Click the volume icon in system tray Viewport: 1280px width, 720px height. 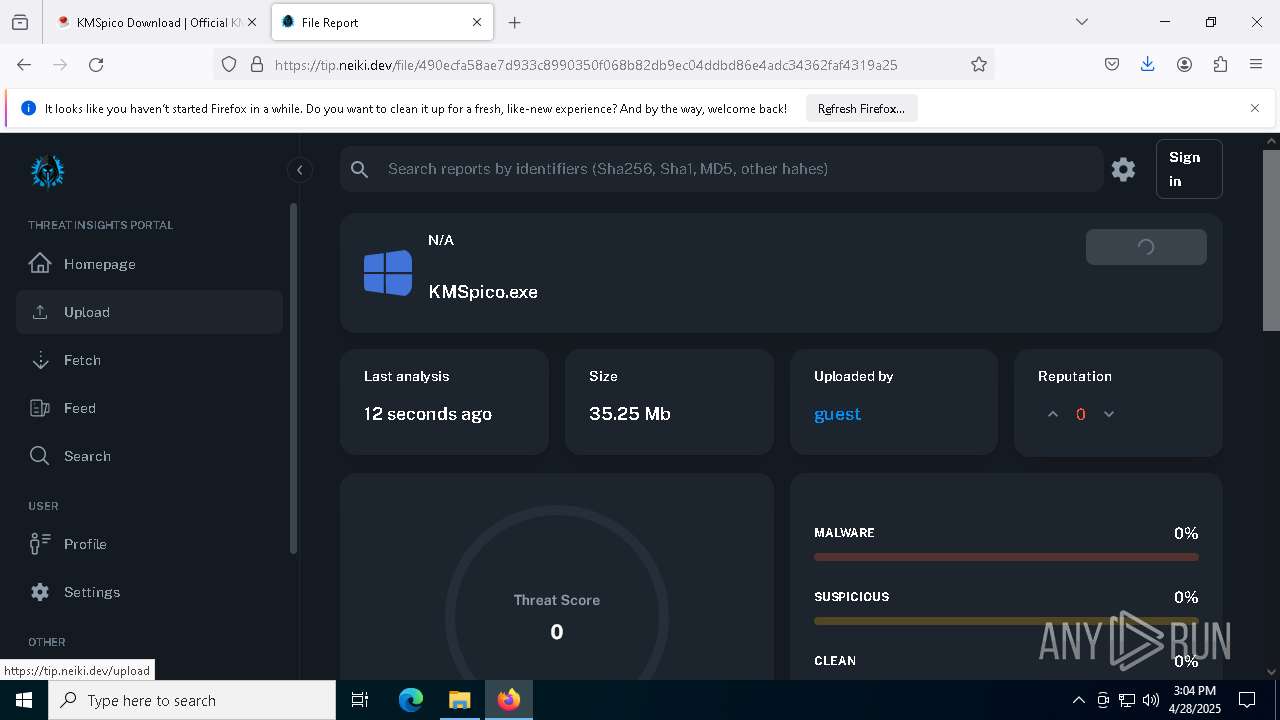pos(1151,700)
